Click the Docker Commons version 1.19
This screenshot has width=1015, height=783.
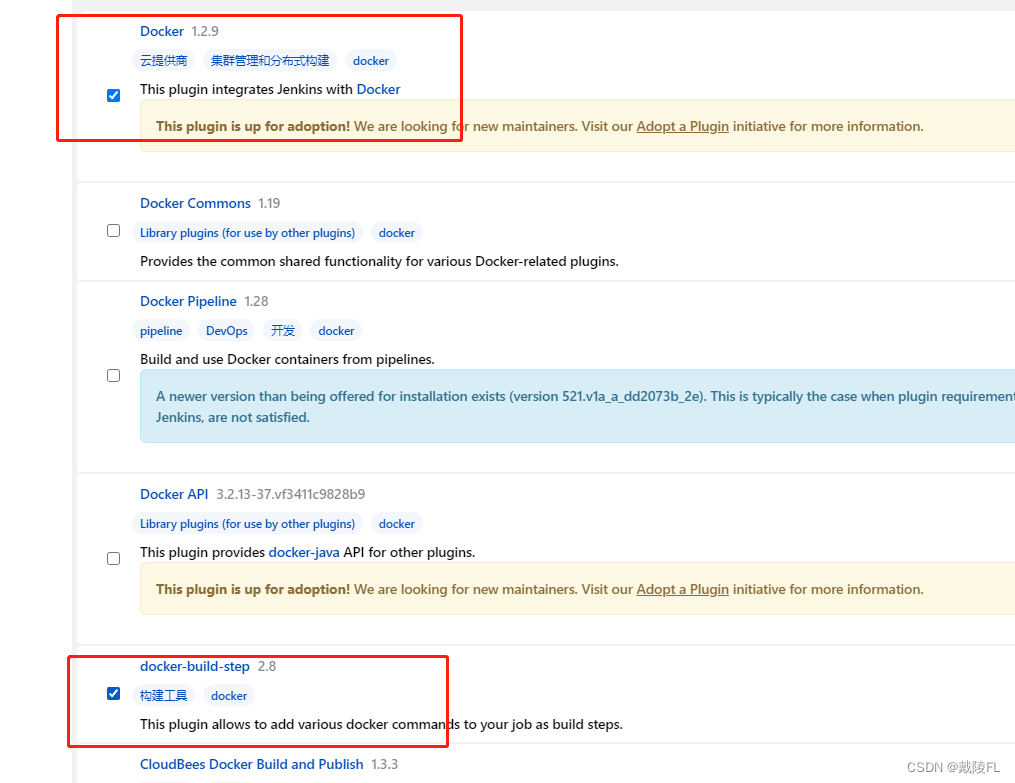pos(269,203)
